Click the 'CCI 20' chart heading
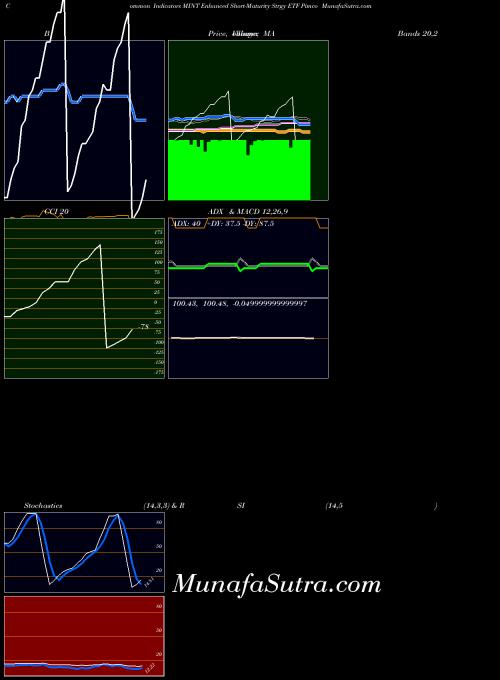Image resolution: width=500 pixels, height=680 pixels. coord(56,212)
